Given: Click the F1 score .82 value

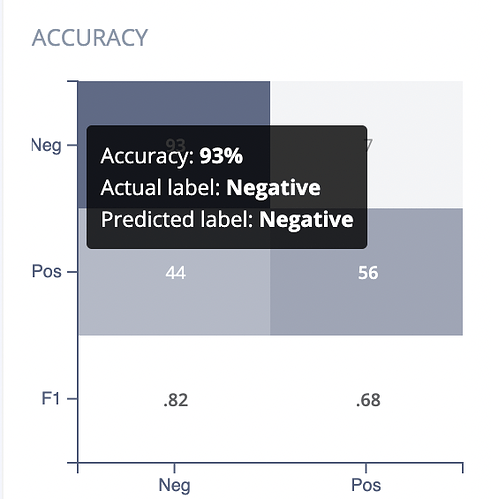Looking at the screenshot, I should (x=176, y=400).
